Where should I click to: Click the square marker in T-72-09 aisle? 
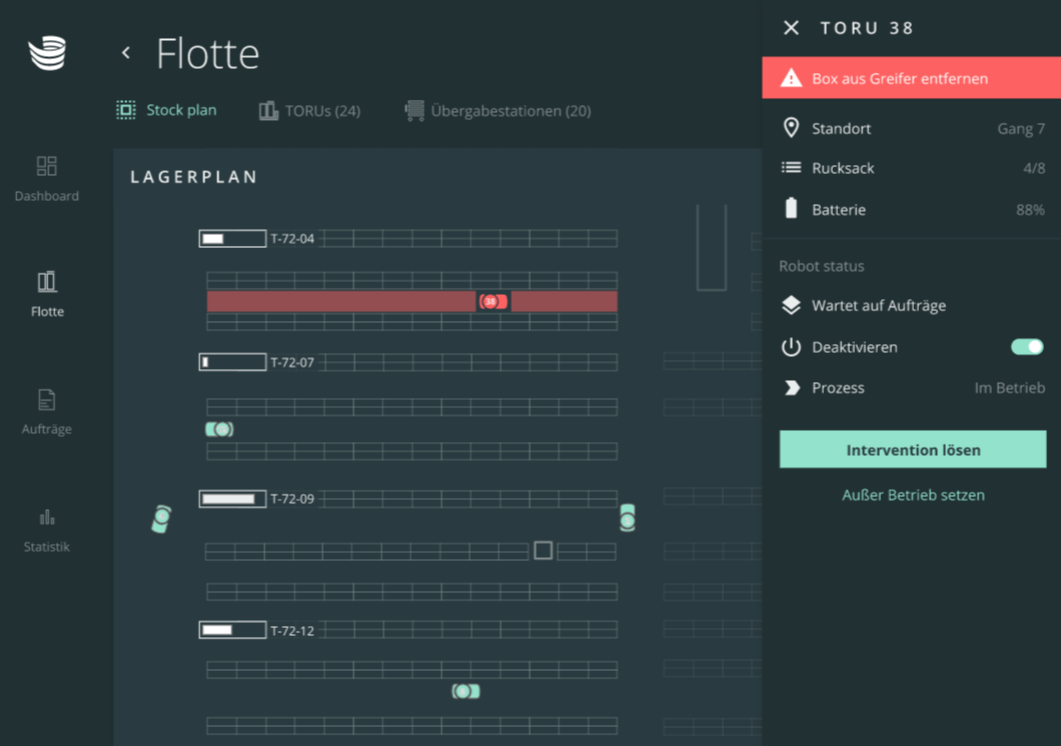pos(543,550)
